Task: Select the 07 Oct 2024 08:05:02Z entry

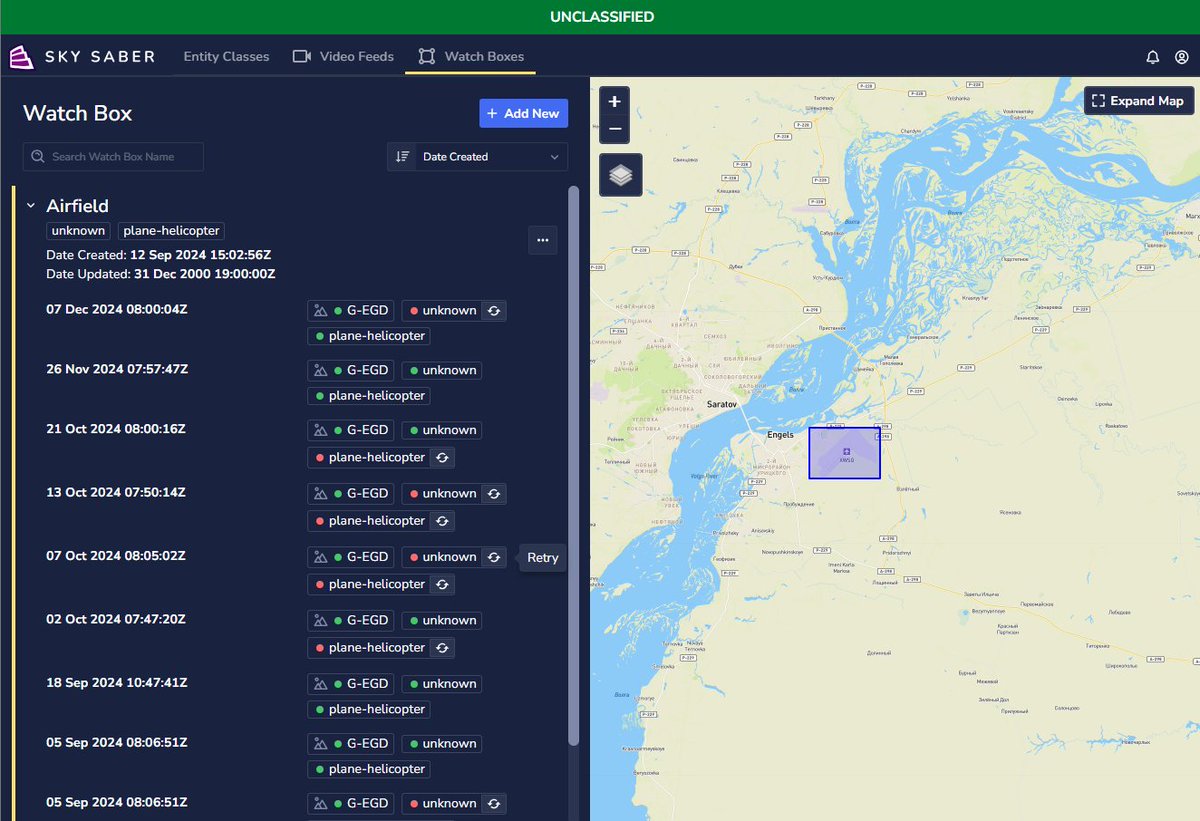Action: tap(117, 555)
